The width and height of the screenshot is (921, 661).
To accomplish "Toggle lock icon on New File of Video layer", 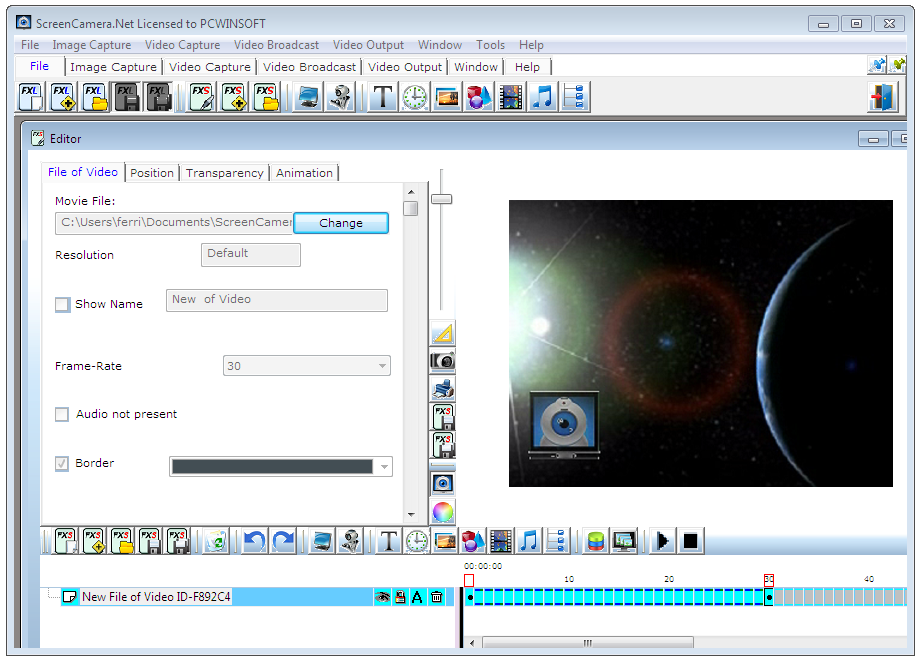I will (400, 598).
